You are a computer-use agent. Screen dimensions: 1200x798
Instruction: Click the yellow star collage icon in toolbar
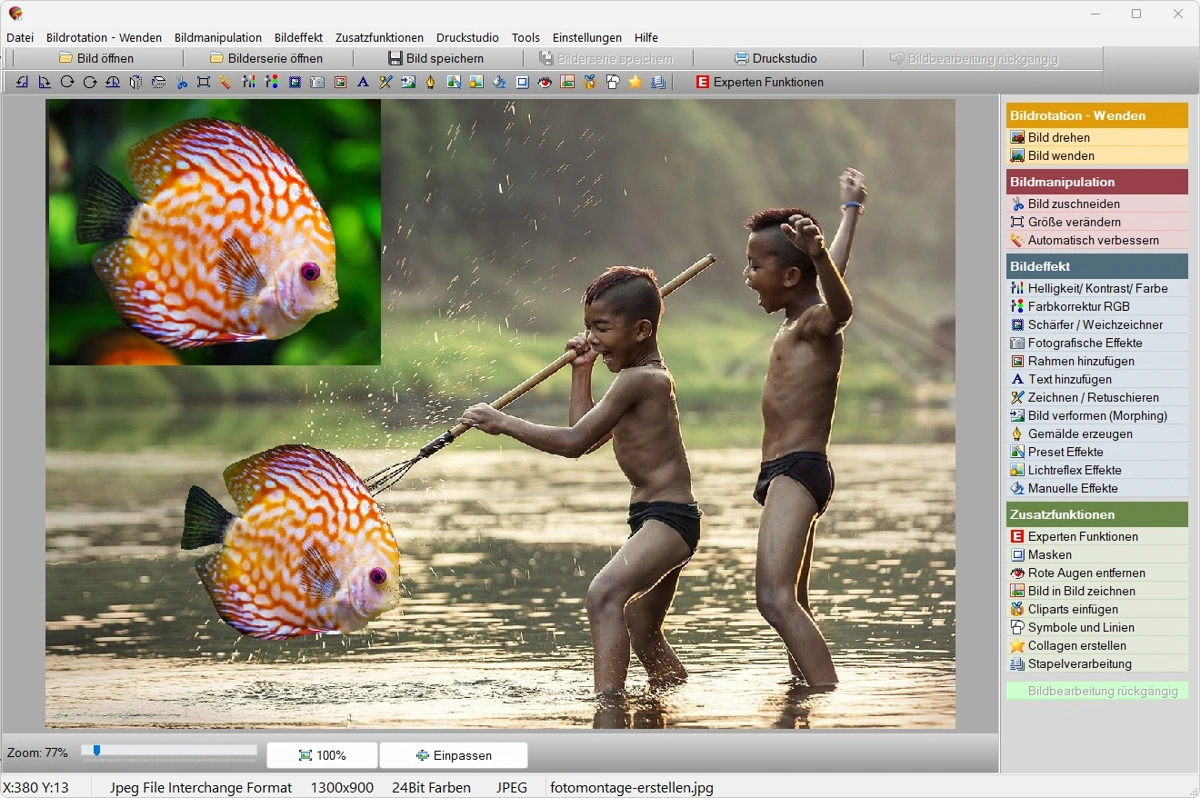635,82
